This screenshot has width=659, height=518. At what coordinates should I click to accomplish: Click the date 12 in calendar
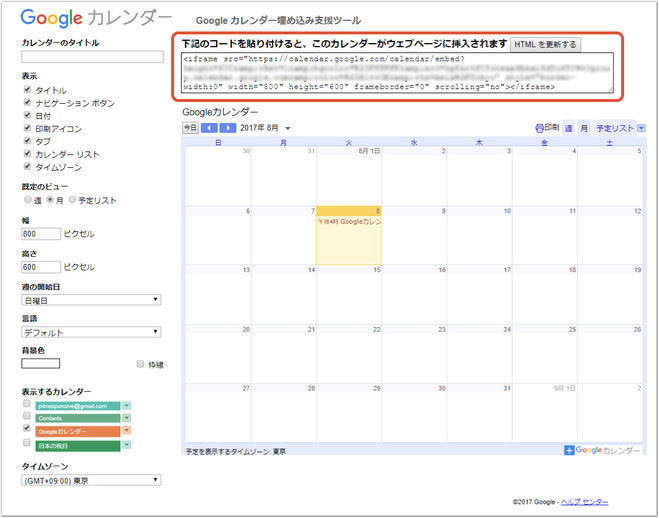tap(638, 211)
